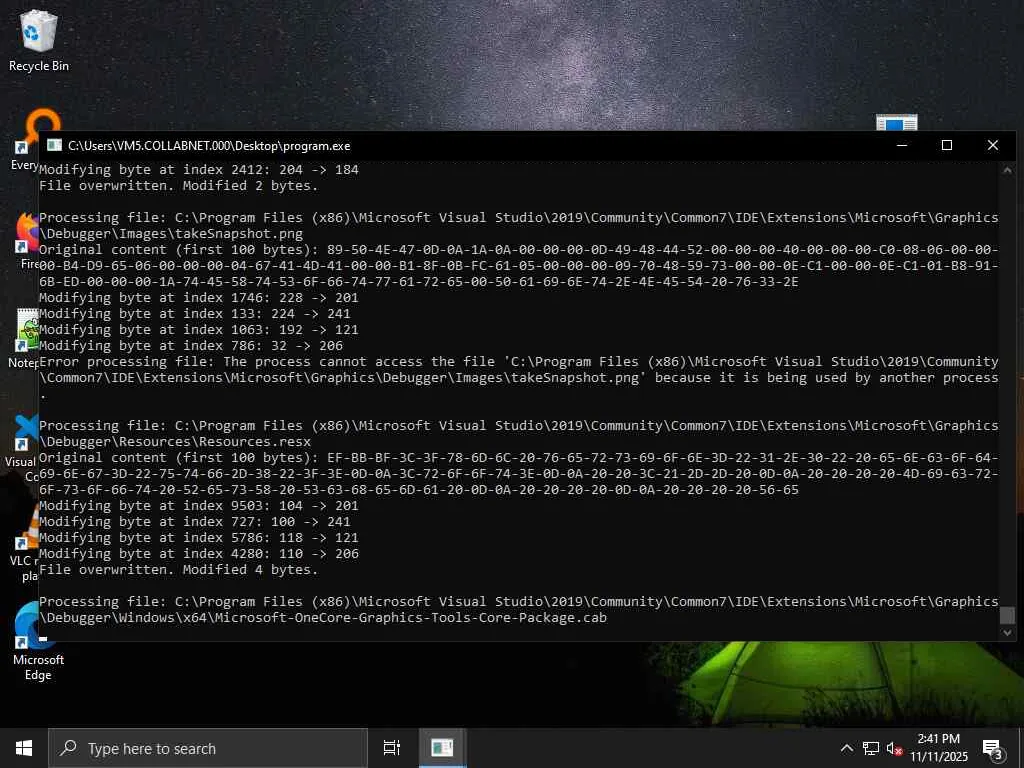Maximize the program.exe console window
The image size is (1024, 768).
tap(947, 145)
